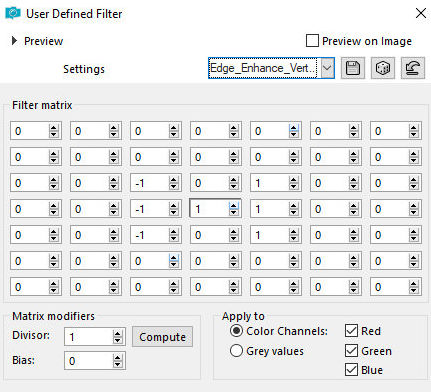Uncheck the Red channel checkbox
The height and width of the screenshot is (392, 431).
(x=351, y=331)
